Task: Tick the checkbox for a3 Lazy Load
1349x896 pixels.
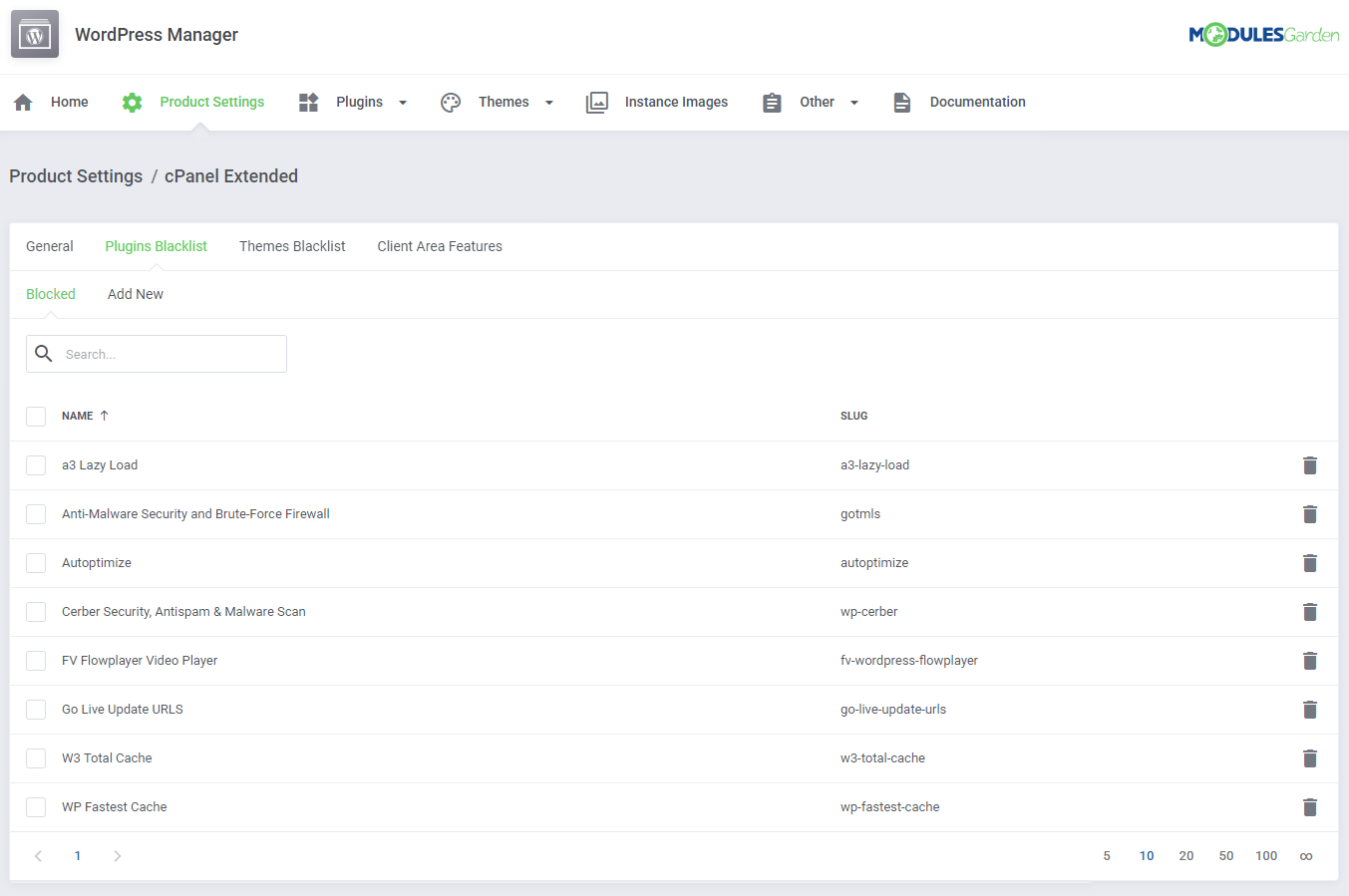Action: 36,464
